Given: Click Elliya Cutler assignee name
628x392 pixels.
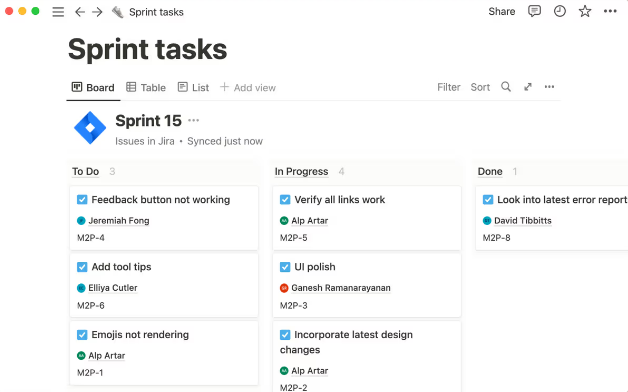Looking at the screenshot, I should pyautogui.click(x=113, y=288).
